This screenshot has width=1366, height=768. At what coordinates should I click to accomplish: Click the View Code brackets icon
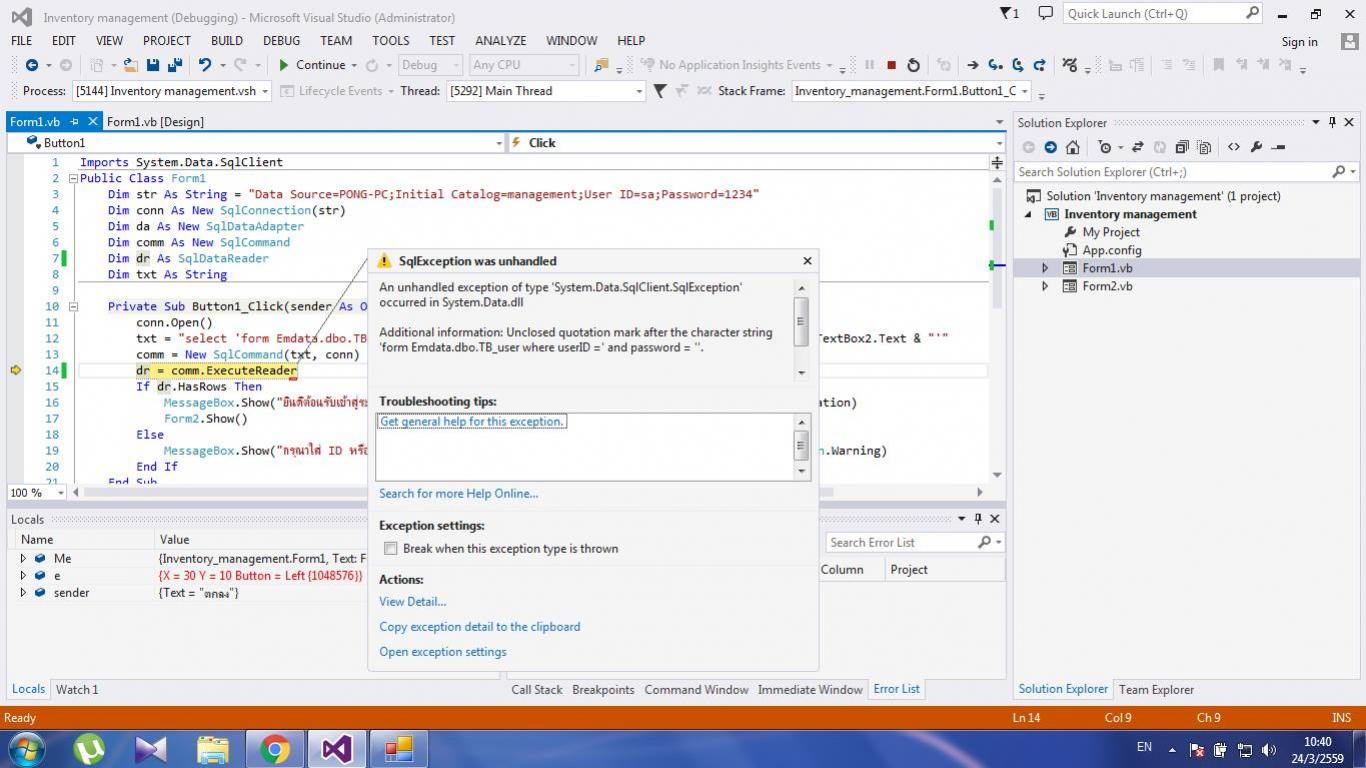[x=1233, y=147]
